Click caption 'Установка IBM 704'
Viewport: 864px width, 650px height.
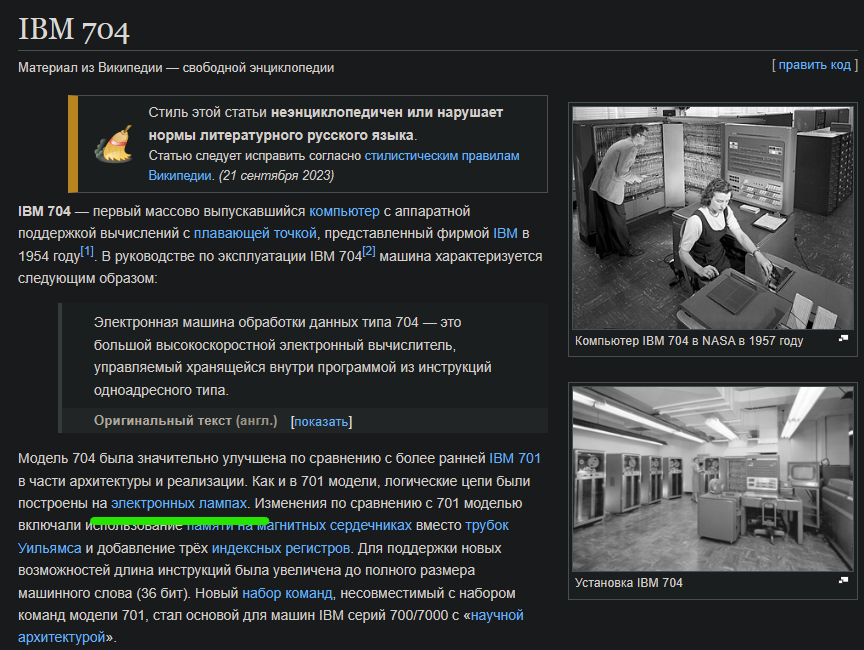pos(628,582)
